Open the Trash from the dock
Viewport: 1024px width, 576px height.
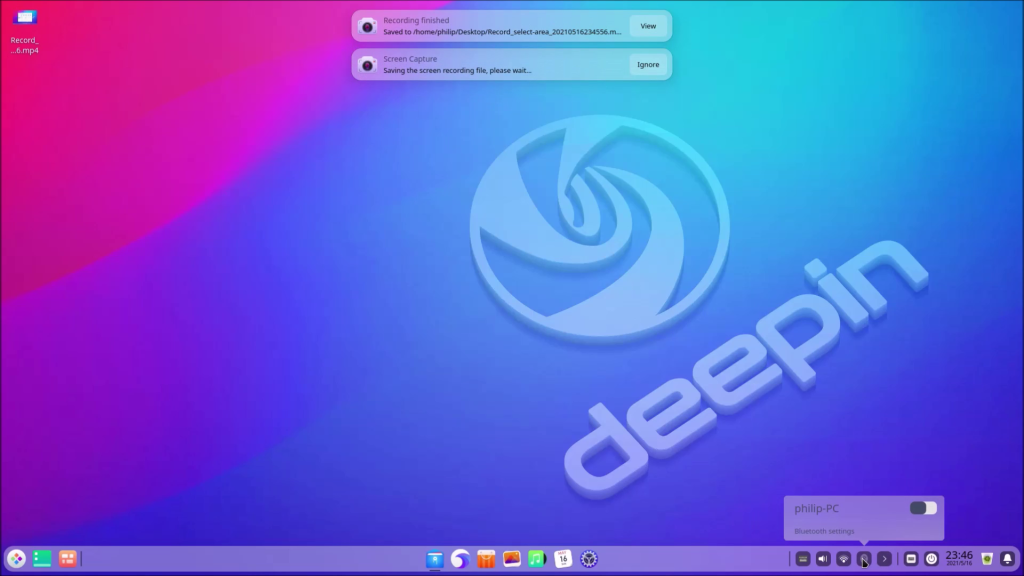pos(986,559)
